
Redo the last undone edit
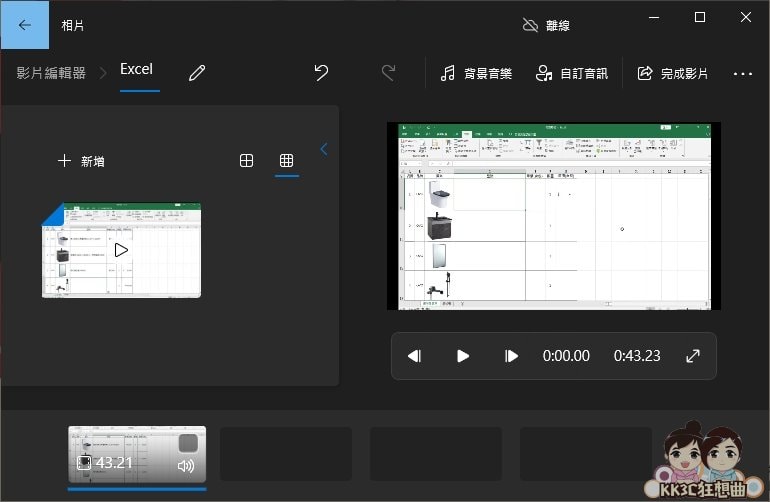388,73
